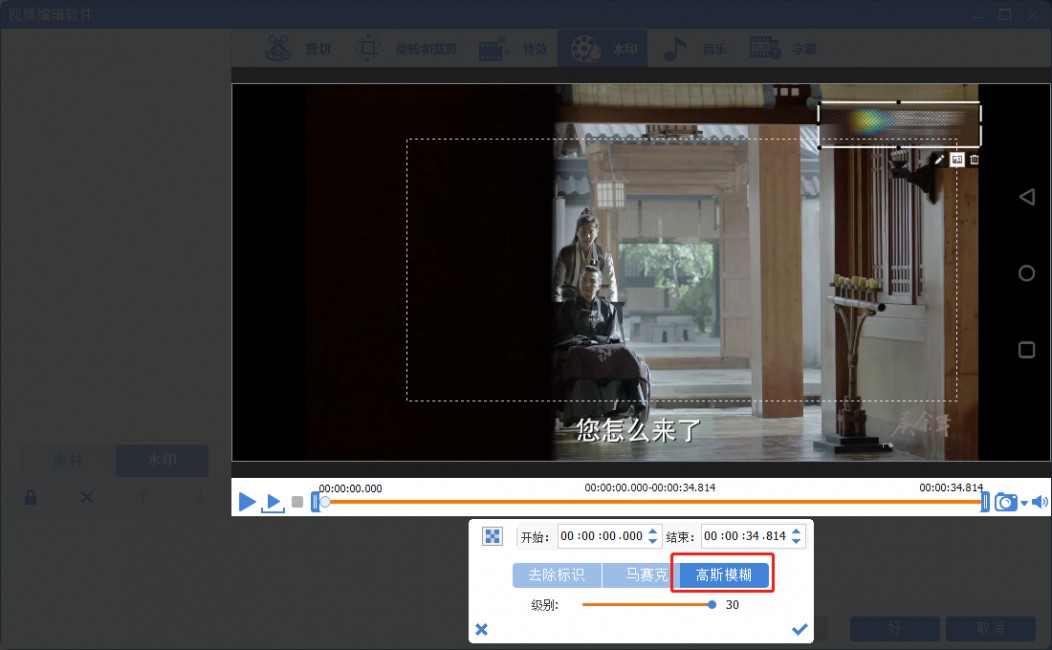1052x650 pixels.
Task: Decrease the 结束 end time value
Action: pyautogui.click(x=796, y=541)
